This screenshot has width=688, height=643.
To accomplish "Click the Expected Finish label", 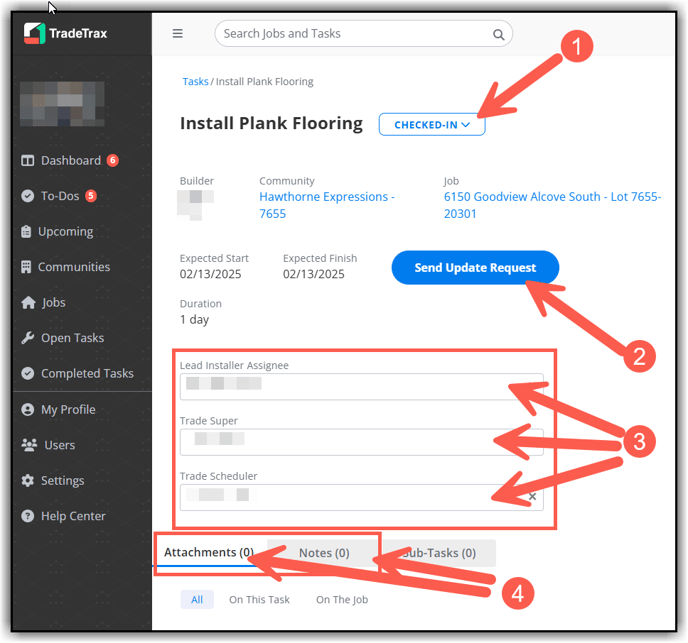I will (320, 258).
